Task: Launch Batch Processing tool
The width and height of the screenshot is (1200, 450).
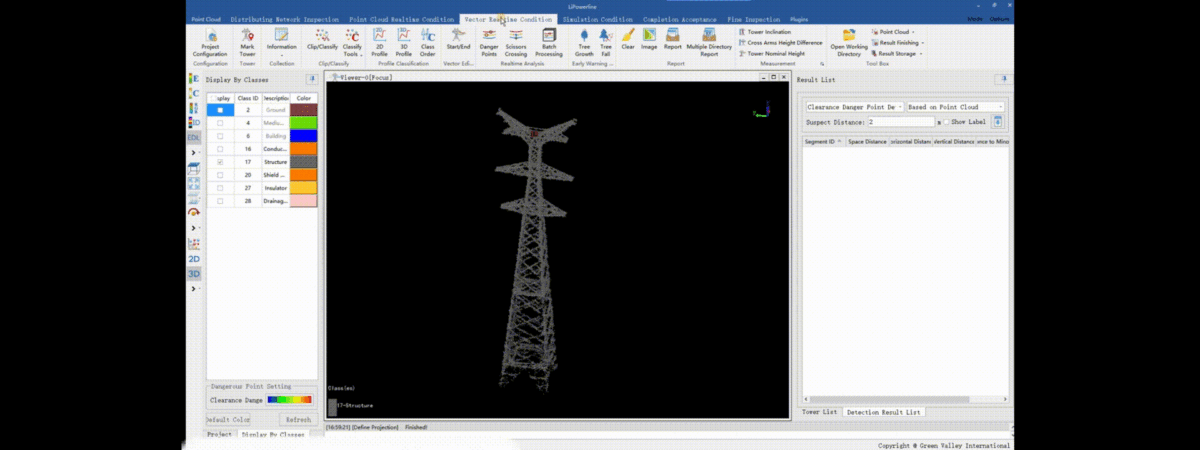Action: [x=548, y=41]
